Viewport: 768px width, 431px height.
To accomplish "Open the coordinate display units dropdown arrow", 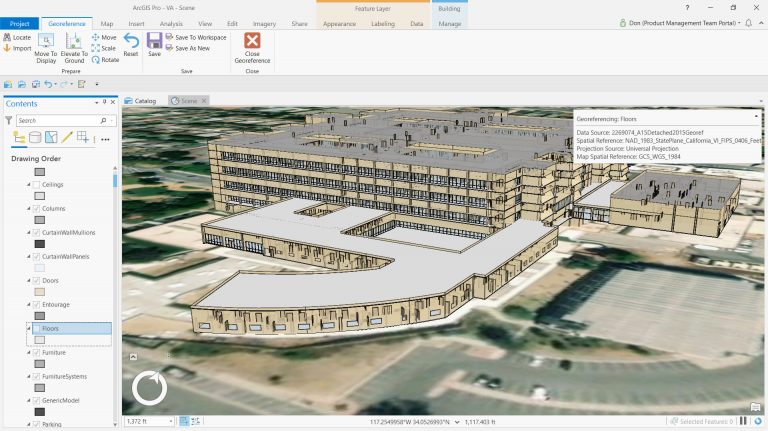I will (457, 422).
